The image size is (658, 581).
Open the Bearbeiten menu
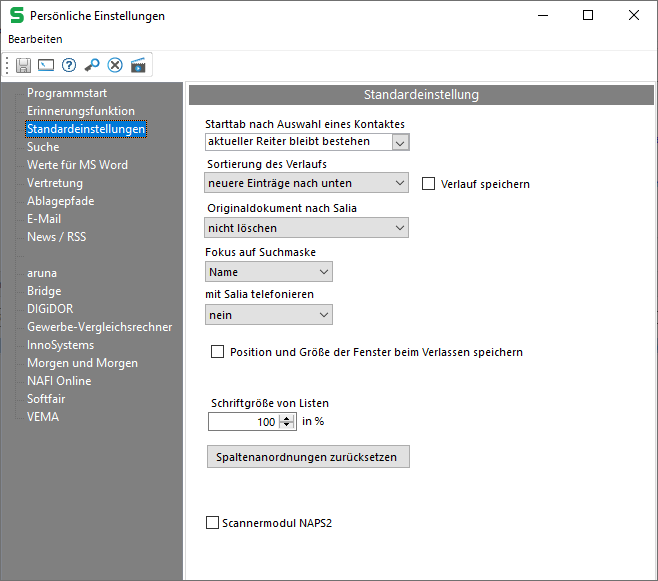coord(35,39)
